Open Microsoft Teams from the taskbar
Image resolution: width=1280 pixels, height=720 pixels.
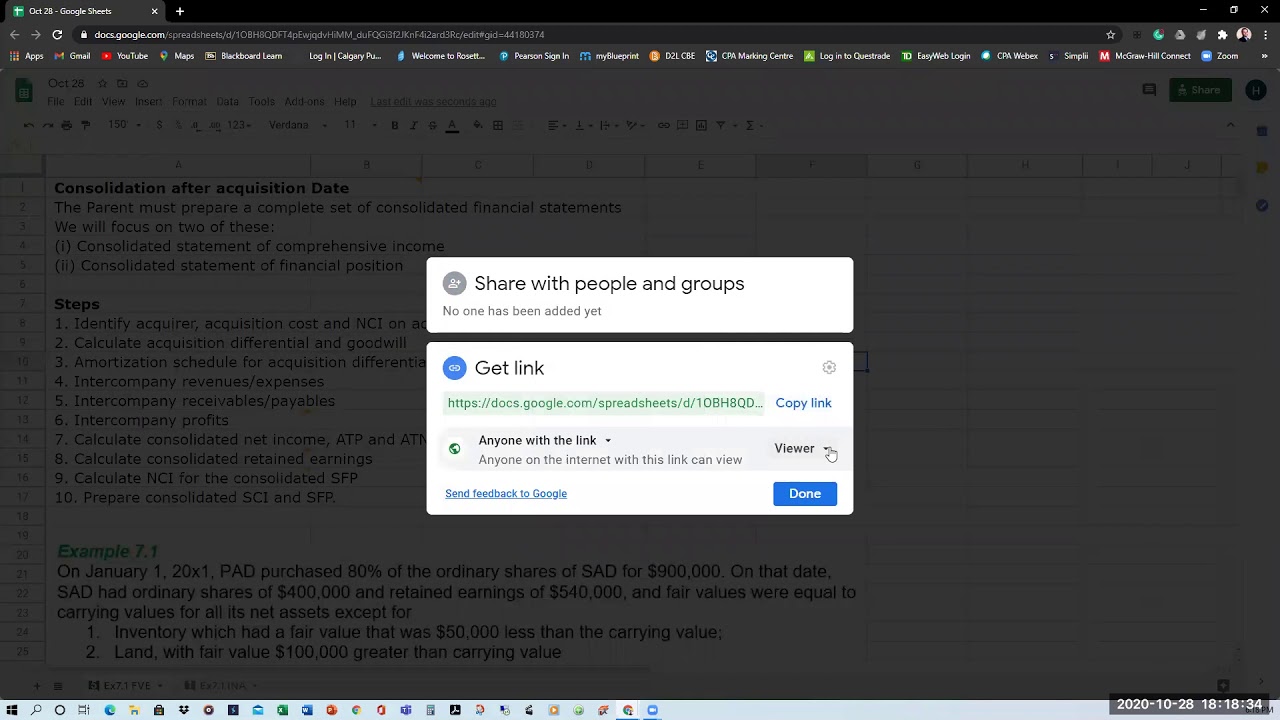click(406, 710)
